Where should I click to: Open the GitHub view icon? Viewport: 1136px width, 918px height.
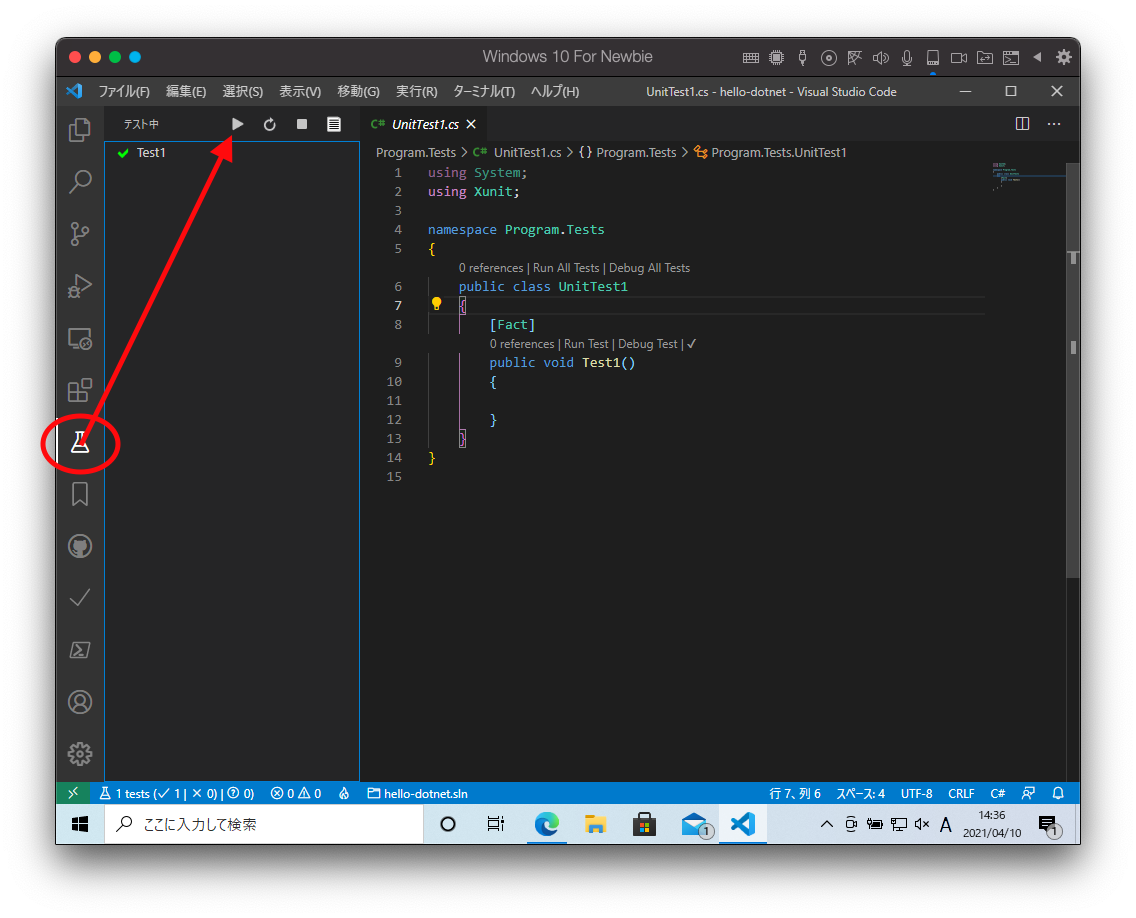point(80,546)
